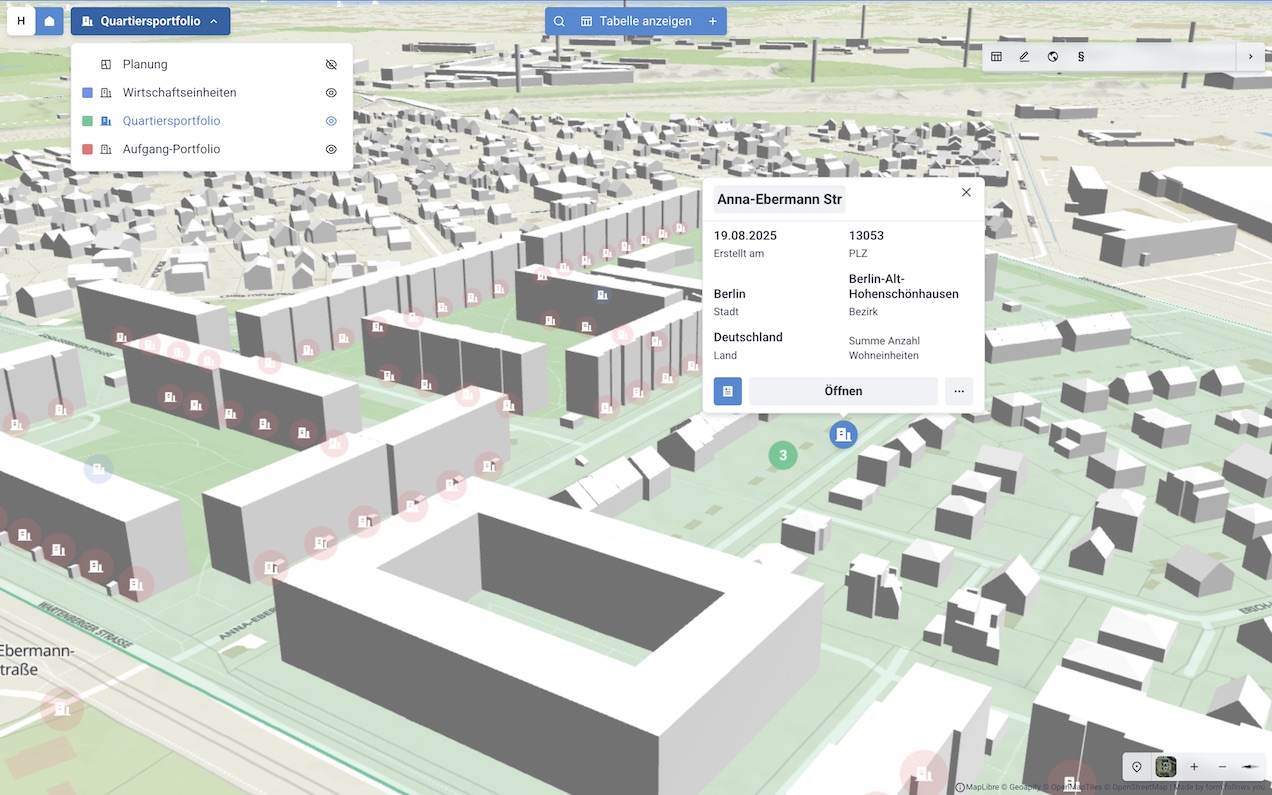Choose Aufgang-Portfolio in the layer menu
Screen dimensions: 1272x795
tap(171, 149)
